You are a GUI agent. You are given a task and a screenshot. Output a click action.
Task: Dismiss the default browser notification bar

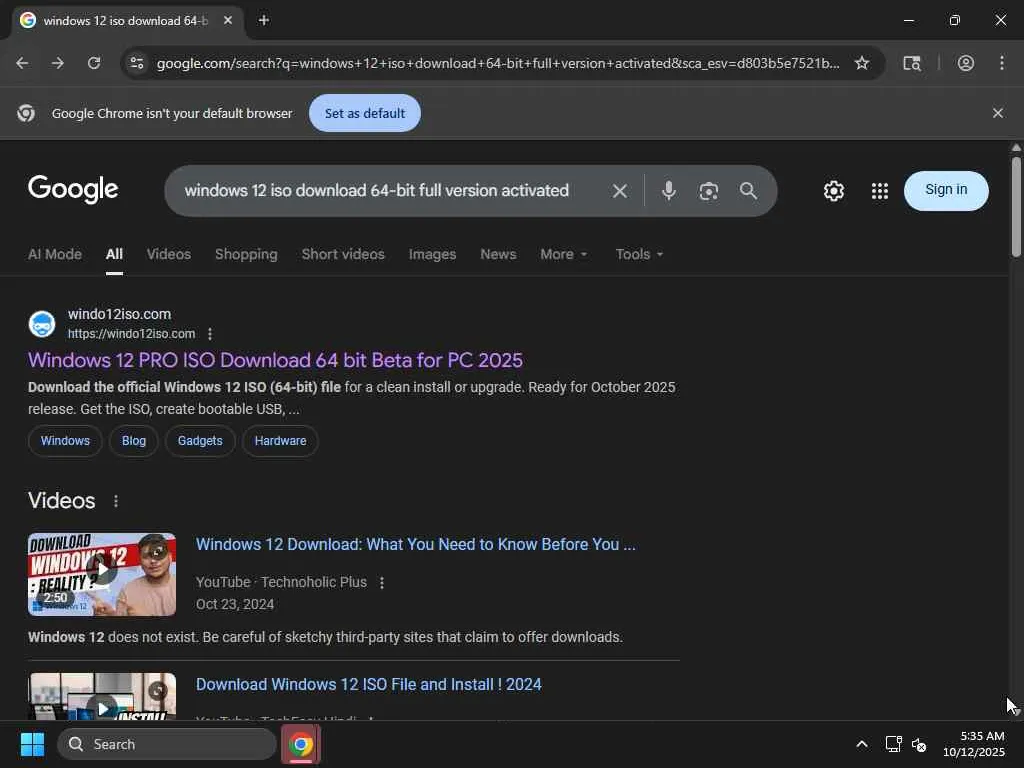tap(997, 113)
